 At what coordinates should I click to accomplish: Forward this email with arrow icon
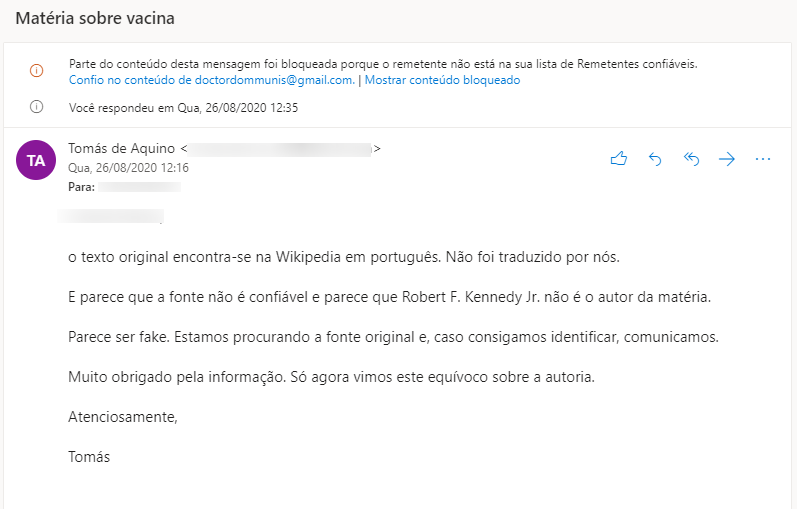click(727, 159)
